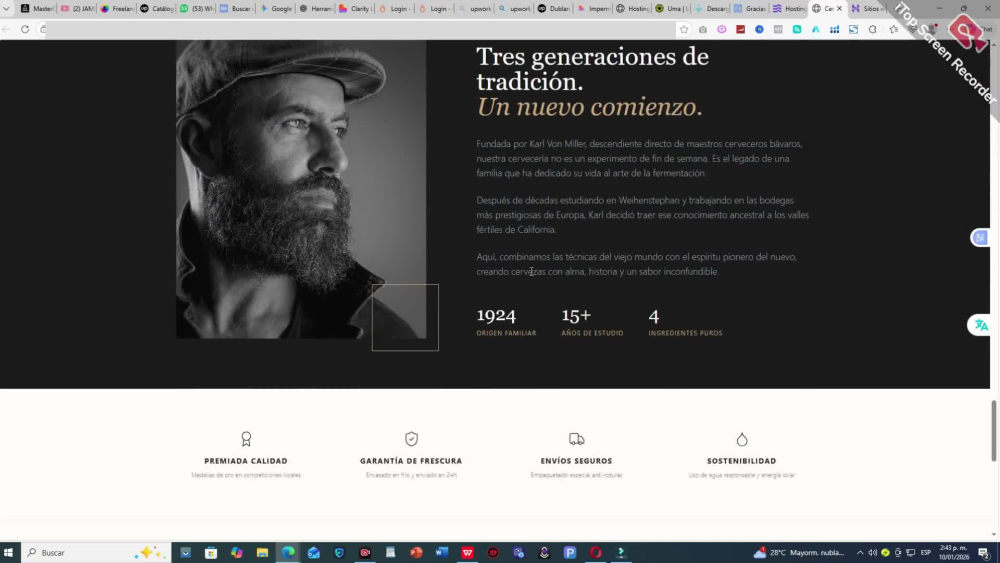Screen dimensions: 1000x563
Task: Switch to the Clarity browser tab
Action: [x=356, y=8]
